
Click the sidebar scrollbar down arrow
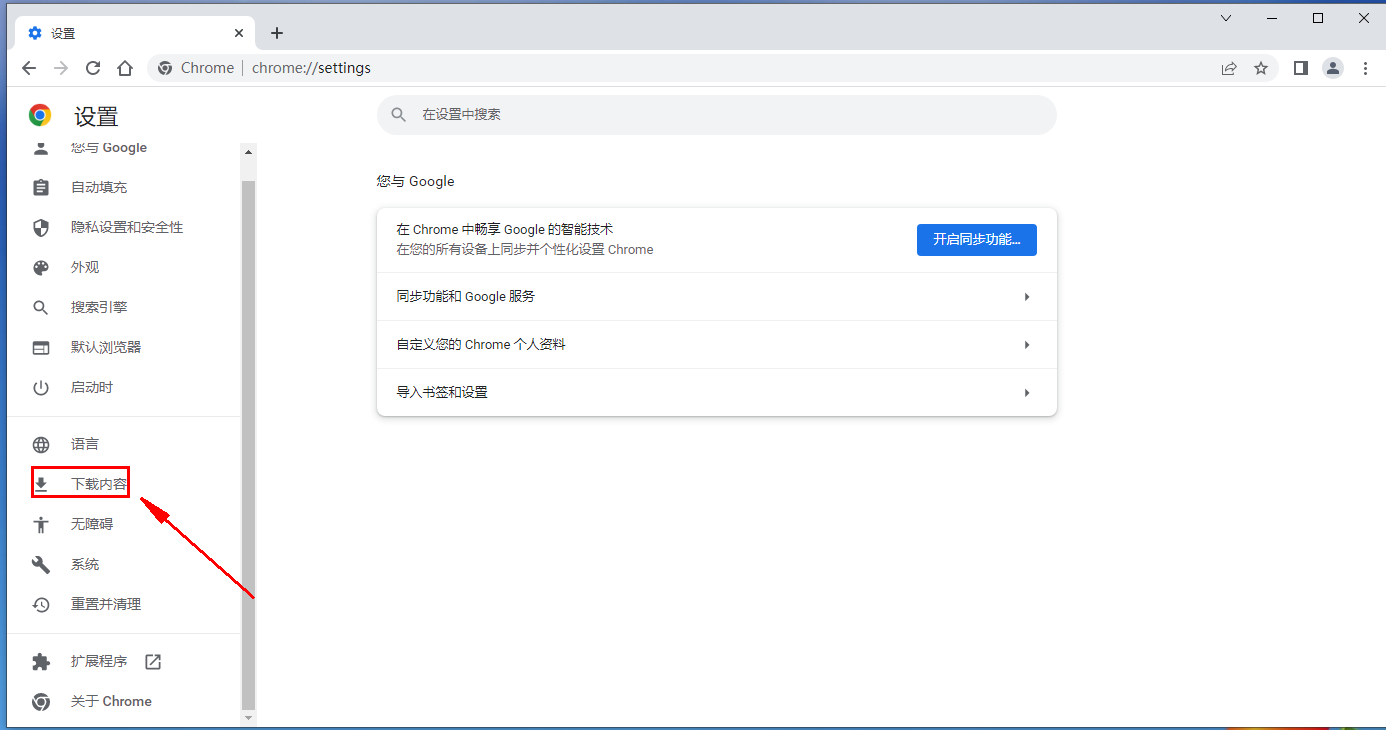tap(249, 718)
